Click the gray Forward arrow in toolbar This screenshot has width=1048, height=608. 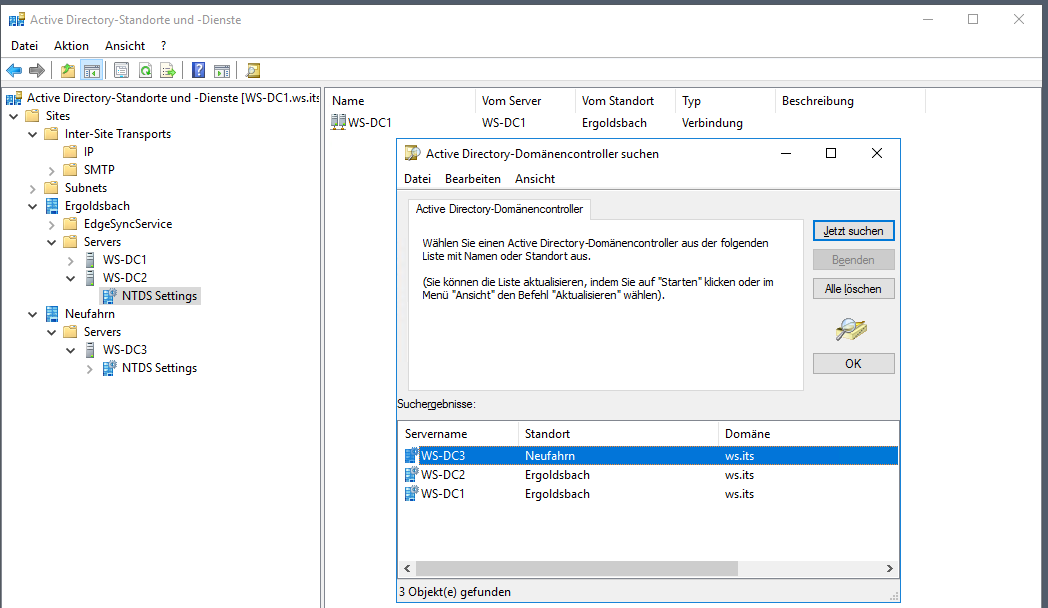click(37, 70)
